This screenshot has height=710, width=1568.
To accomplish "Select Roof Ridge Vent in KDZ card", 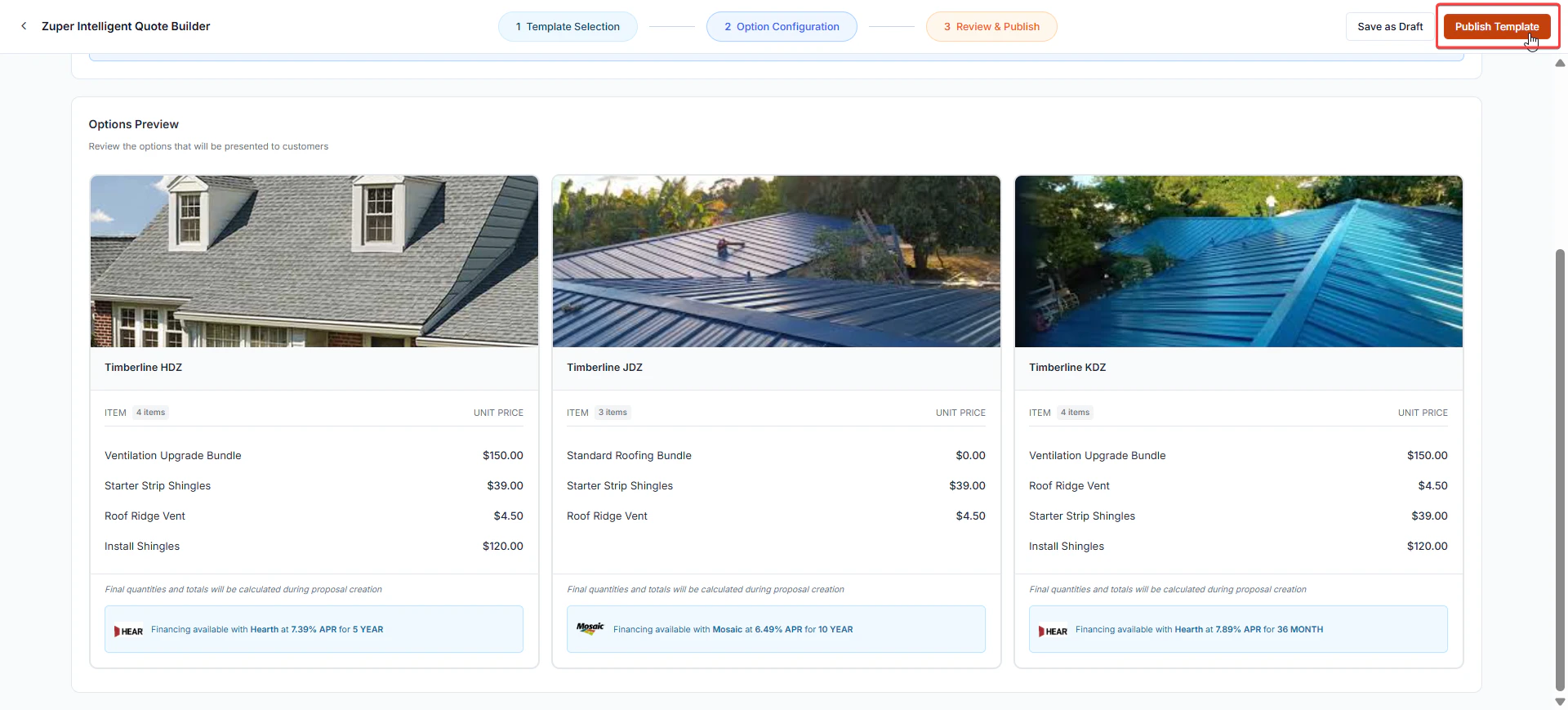I will coord(1069,486).
